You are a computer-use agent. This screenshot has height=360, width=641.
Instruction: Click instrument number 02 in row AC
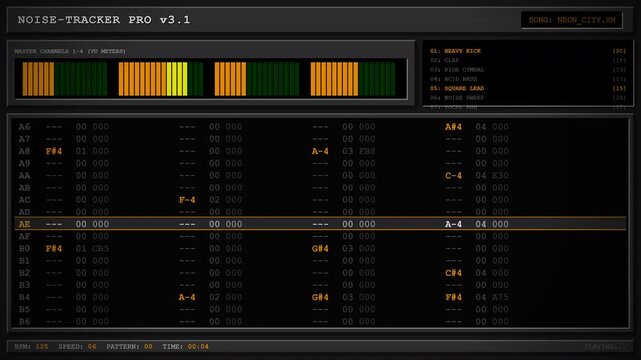215,200
